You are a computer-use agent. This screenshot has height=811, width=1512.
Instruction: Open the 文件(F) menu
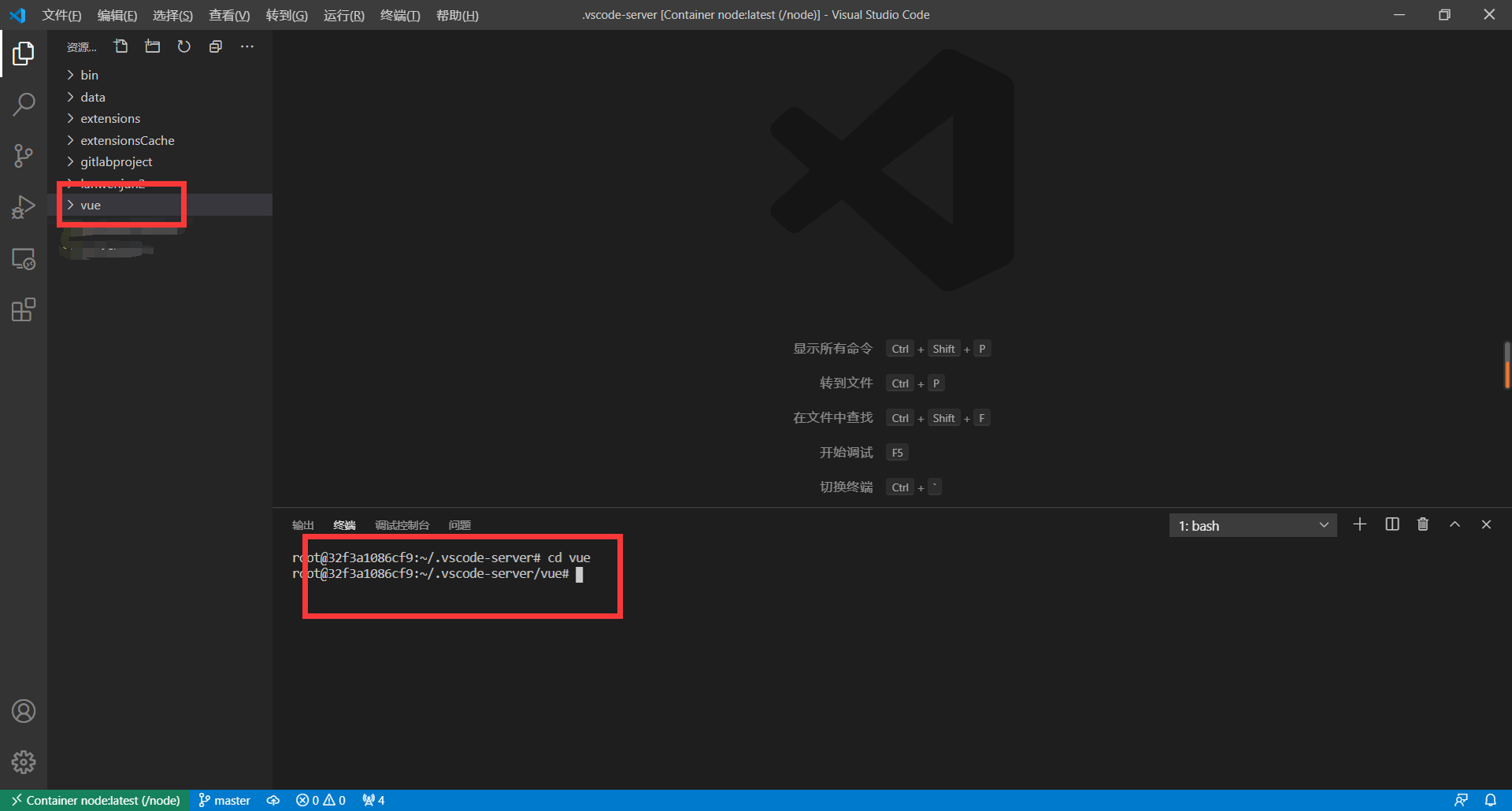(61, 15)
